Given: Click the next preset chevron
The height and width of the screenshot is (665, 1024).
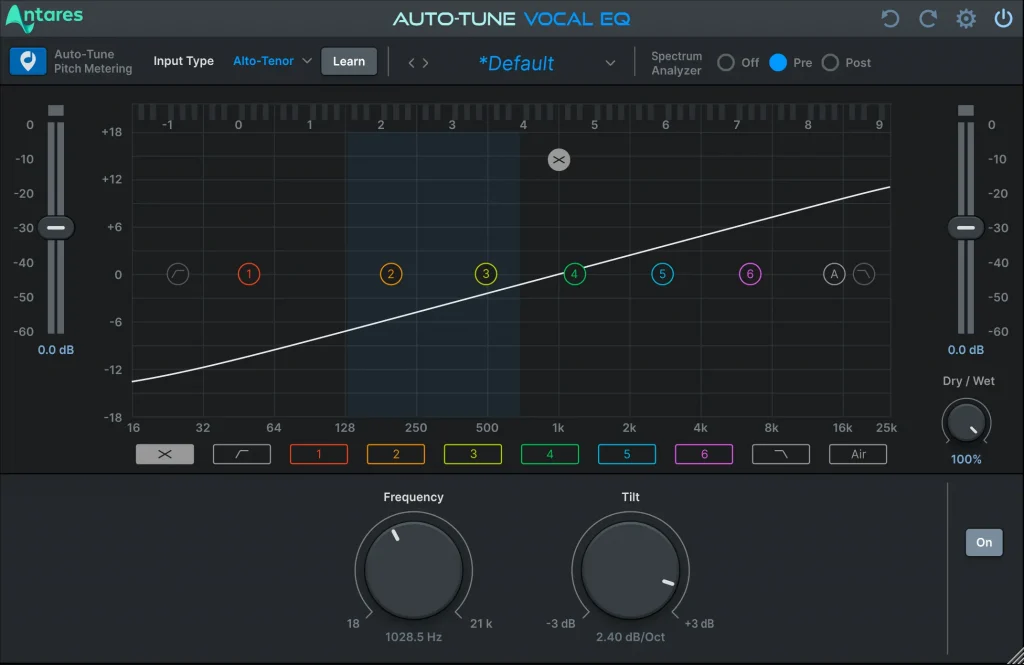Looking at the screenshot, I should click(424, 62).
